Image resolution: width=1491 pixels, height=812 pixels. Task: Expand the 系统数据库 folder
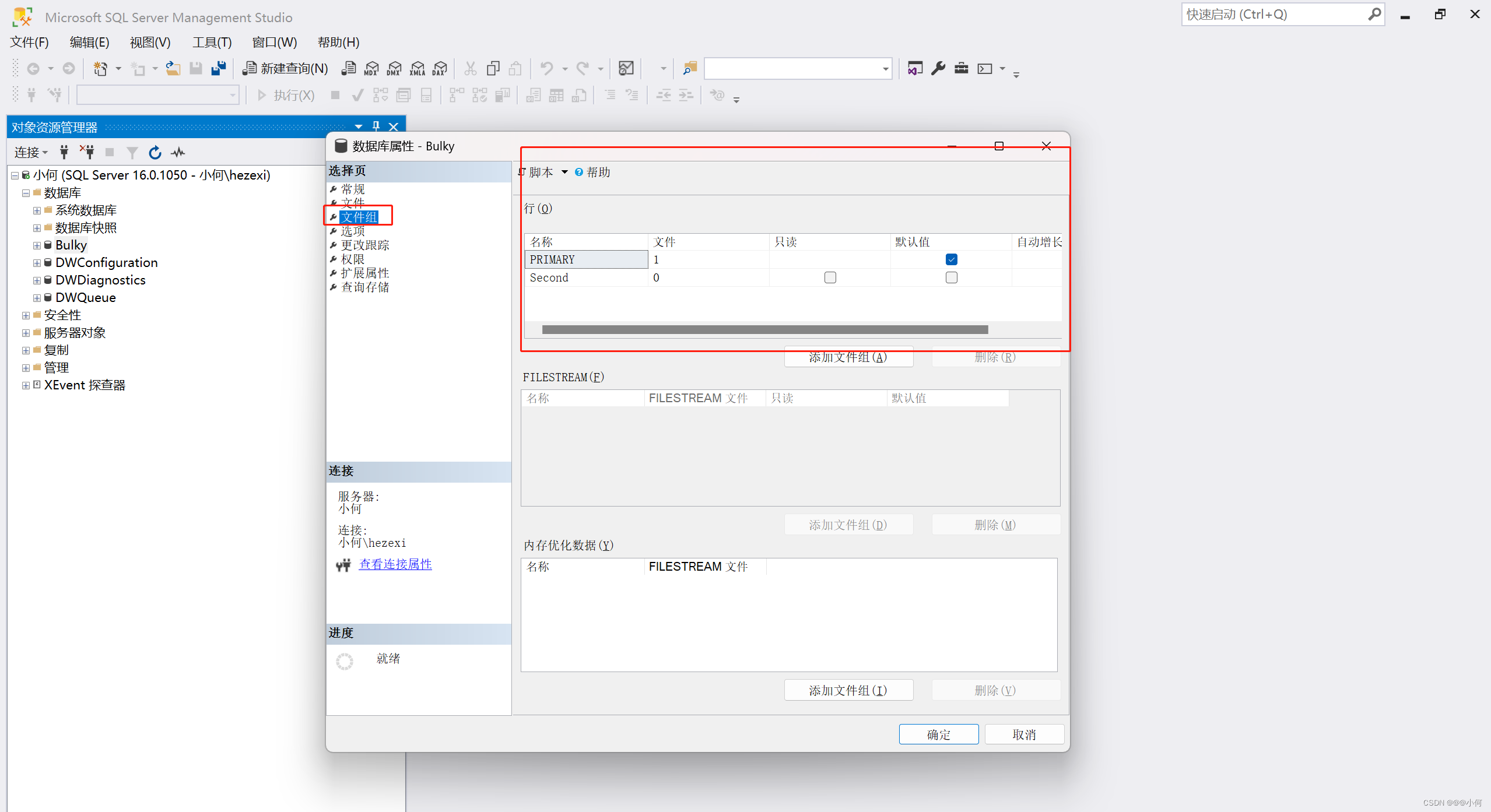tap(37, 210)
